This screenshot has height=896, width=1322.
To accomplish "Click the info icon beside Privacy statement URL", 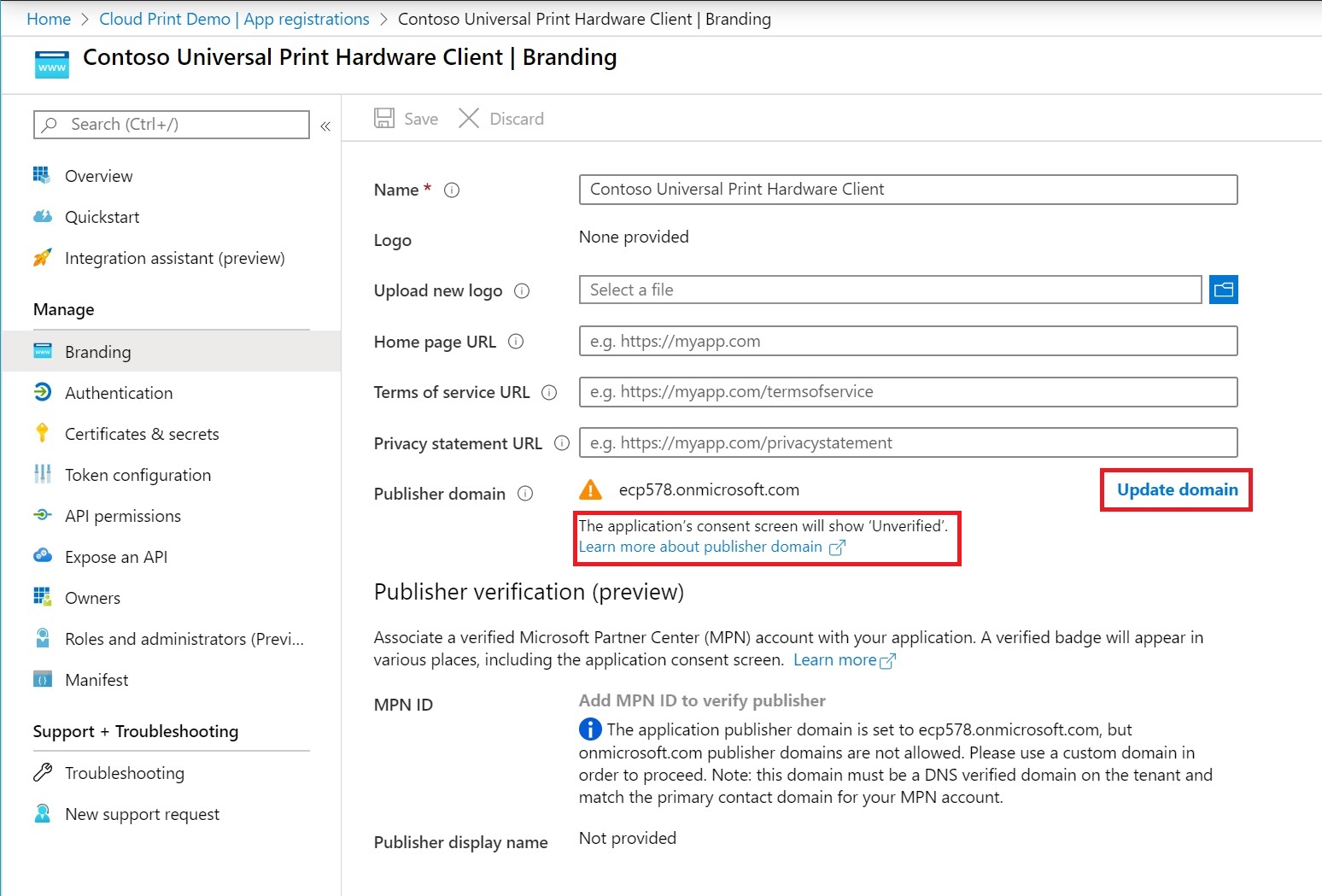I will (x=562, y=443).
